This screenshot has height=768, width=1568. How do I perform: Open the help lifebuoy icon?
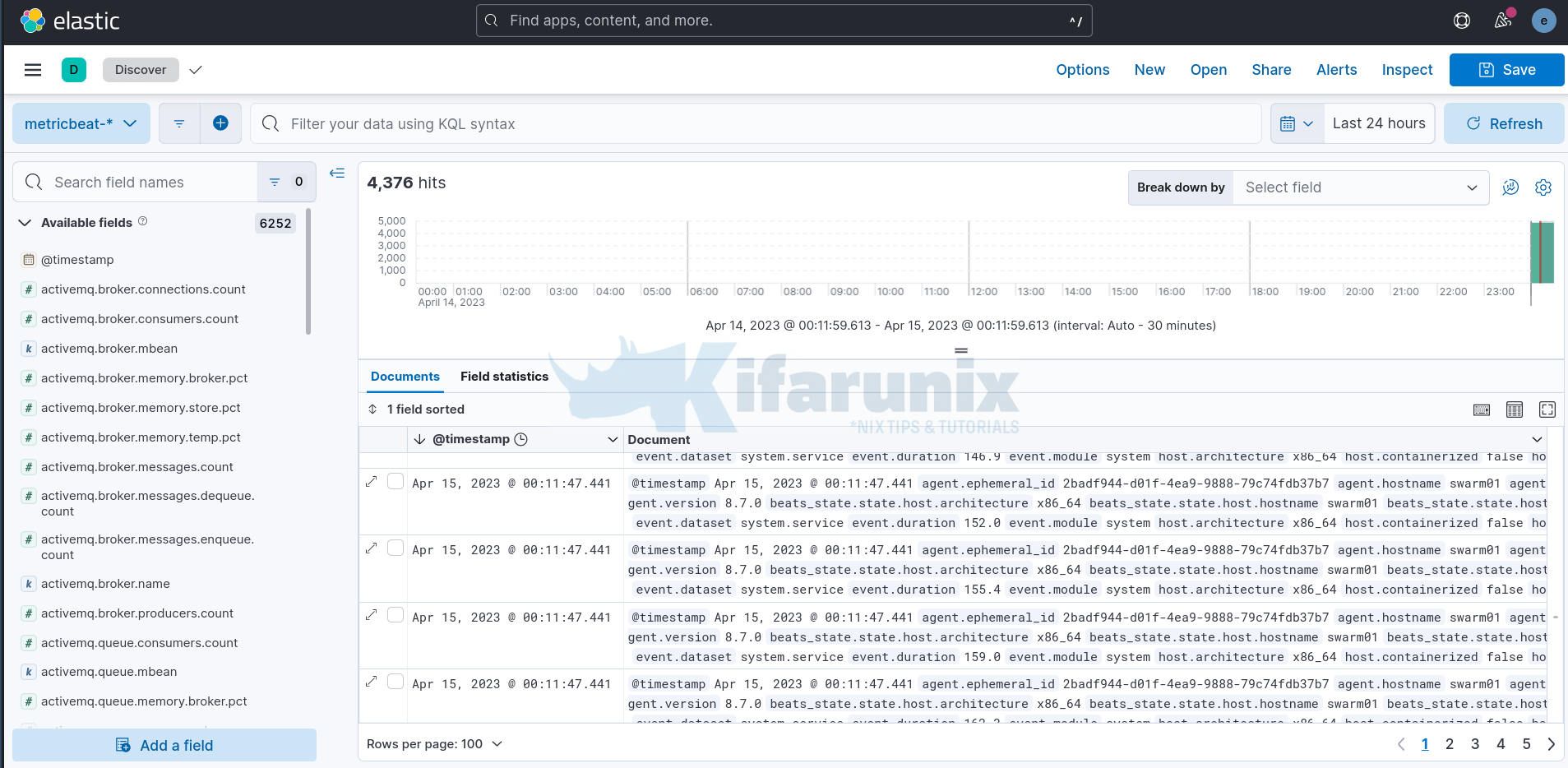tap(1462, 21)
